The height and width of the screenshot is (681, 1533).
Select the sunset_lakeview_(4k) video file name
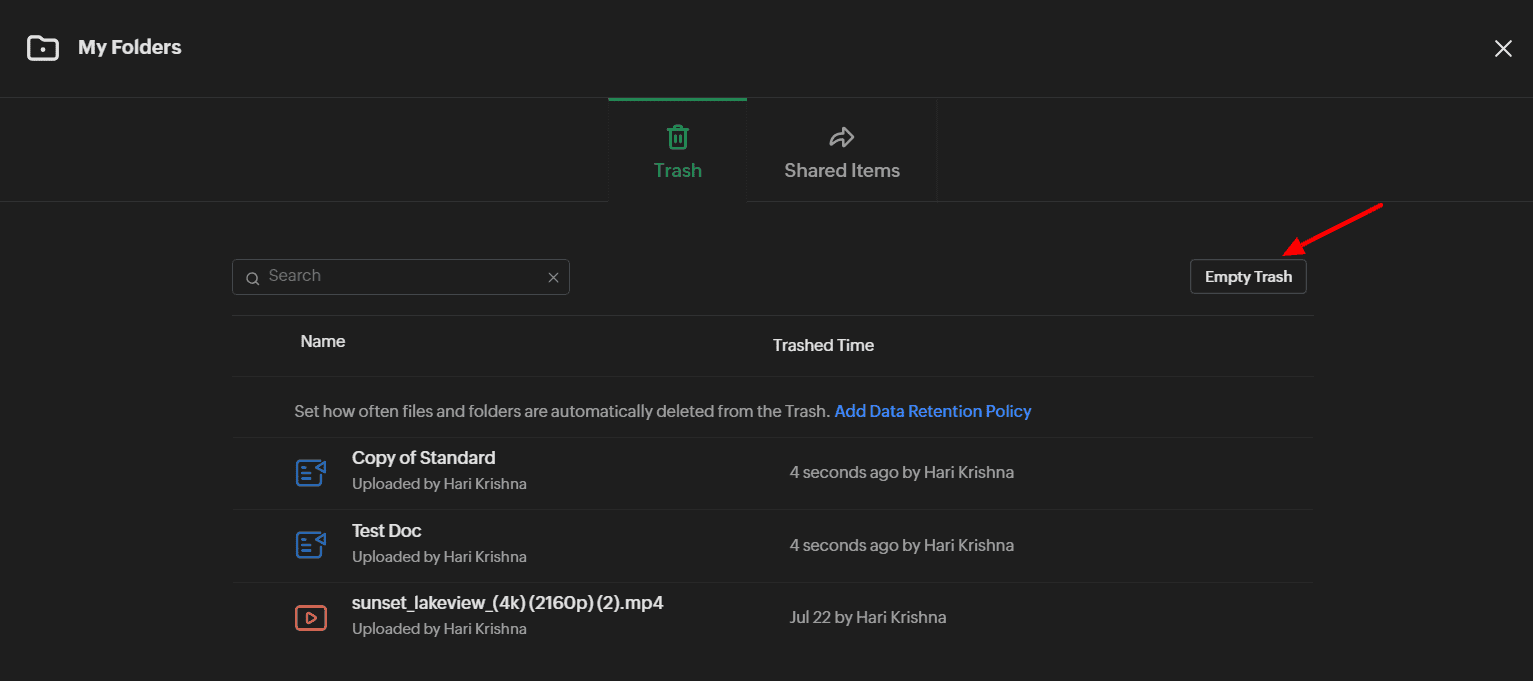pyautogui.click(x=507, y=603)
